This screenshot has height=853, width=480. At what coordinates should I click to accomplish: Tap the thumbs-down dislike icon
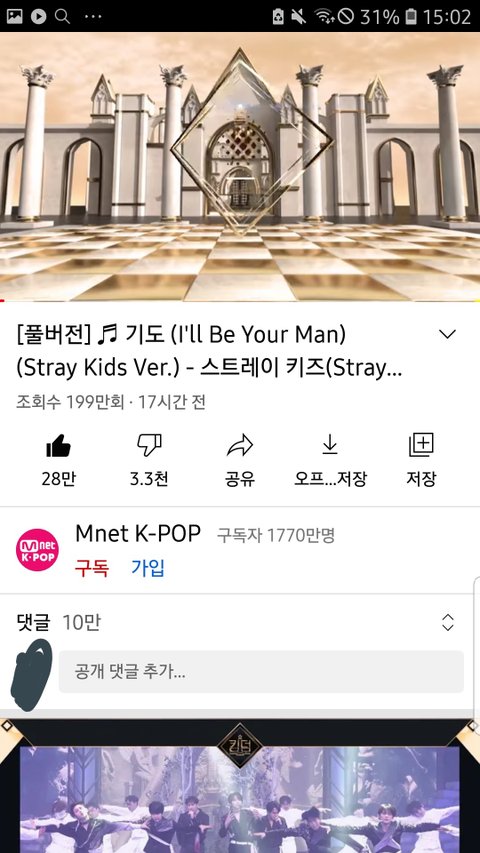pyautogui.click(x=149, y=445)
